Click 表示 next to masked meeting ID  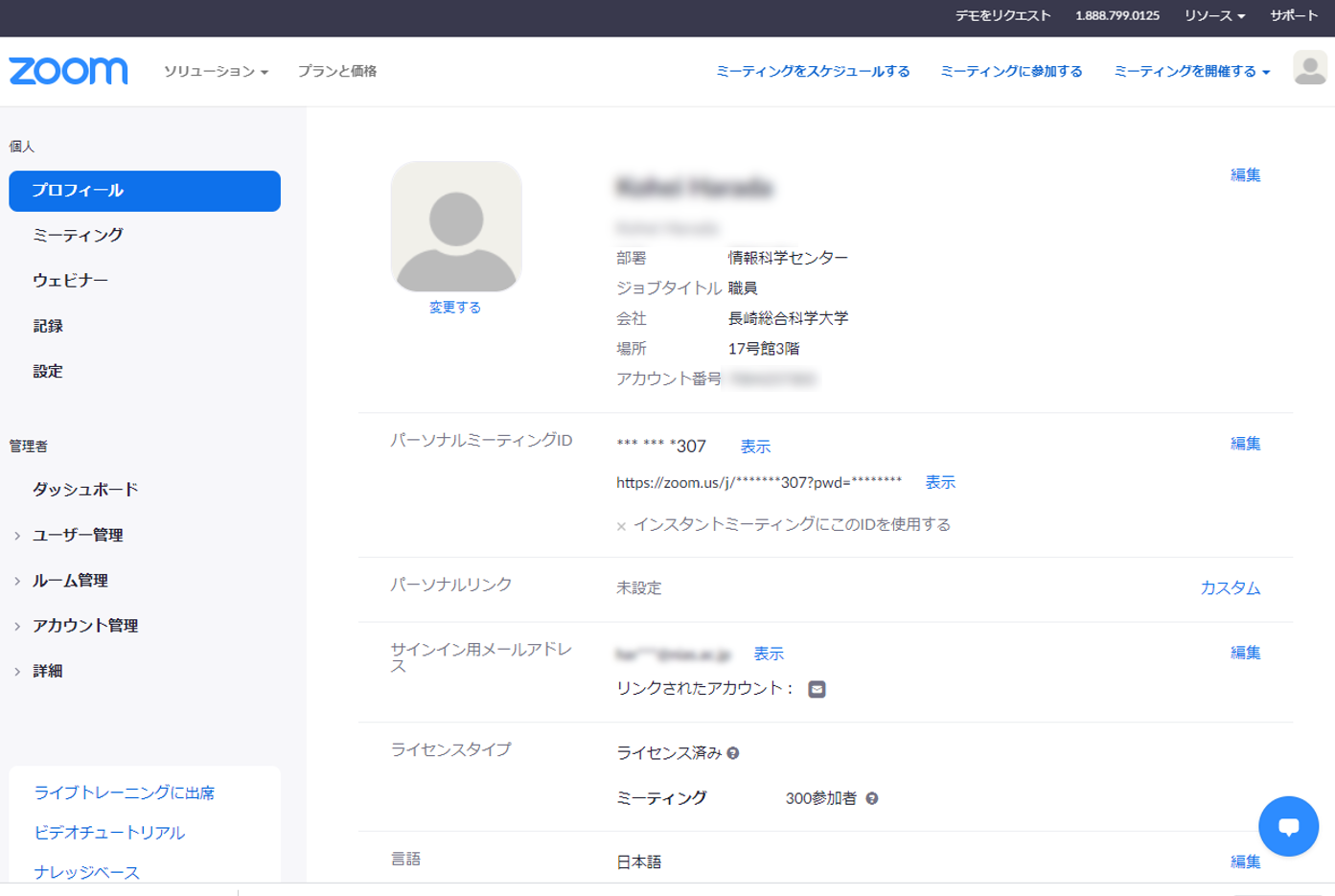tap(755, 447)
